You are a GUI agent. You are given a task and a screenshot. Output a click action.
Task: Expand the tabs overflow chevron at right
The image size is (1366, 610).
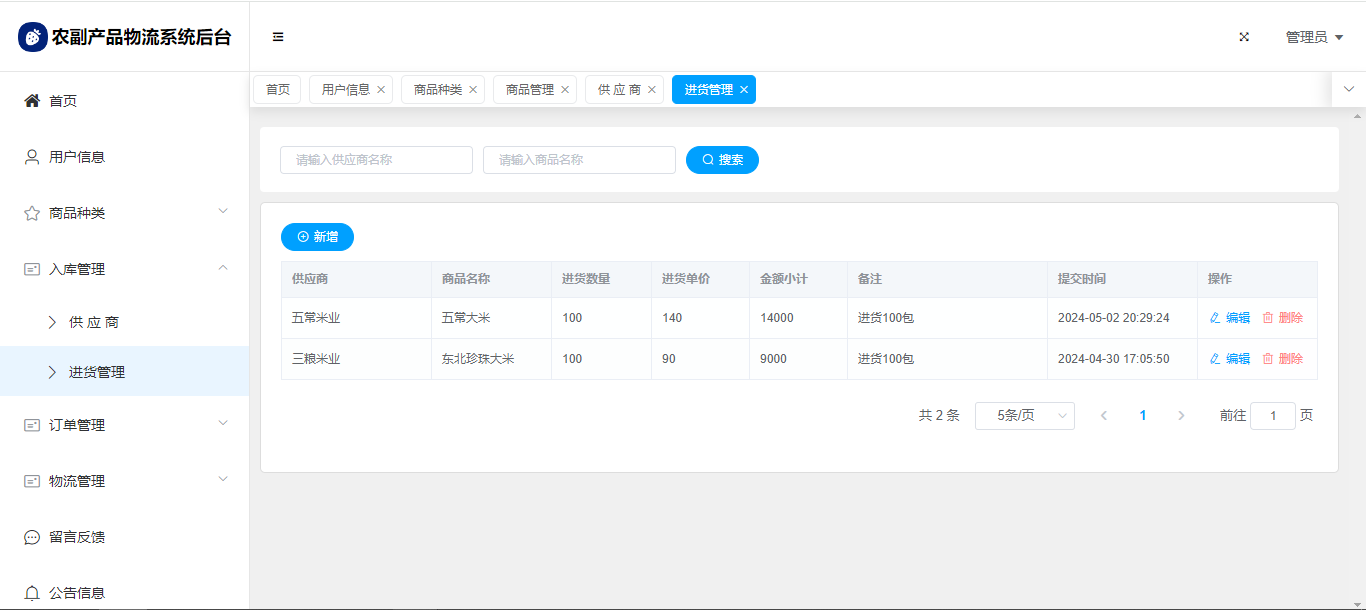(1348, 89)
